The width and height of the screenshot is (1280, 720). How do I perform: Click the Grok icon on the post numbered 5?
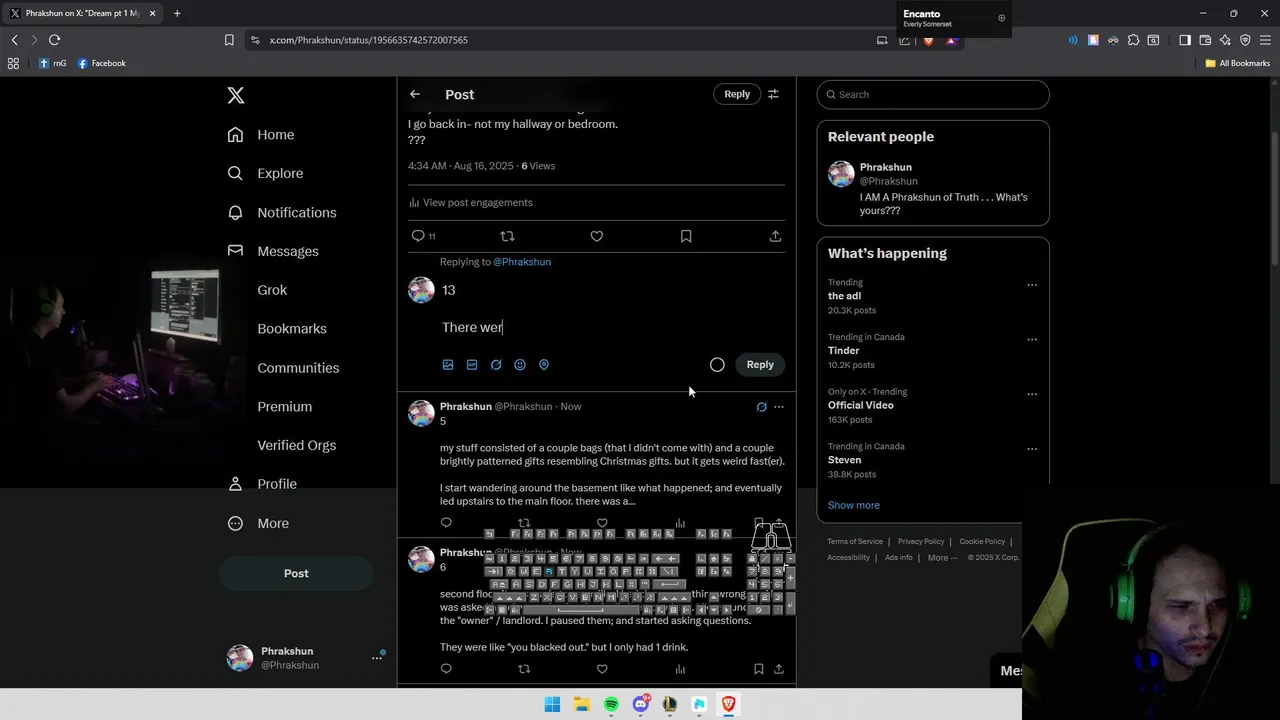coord(761,407)
